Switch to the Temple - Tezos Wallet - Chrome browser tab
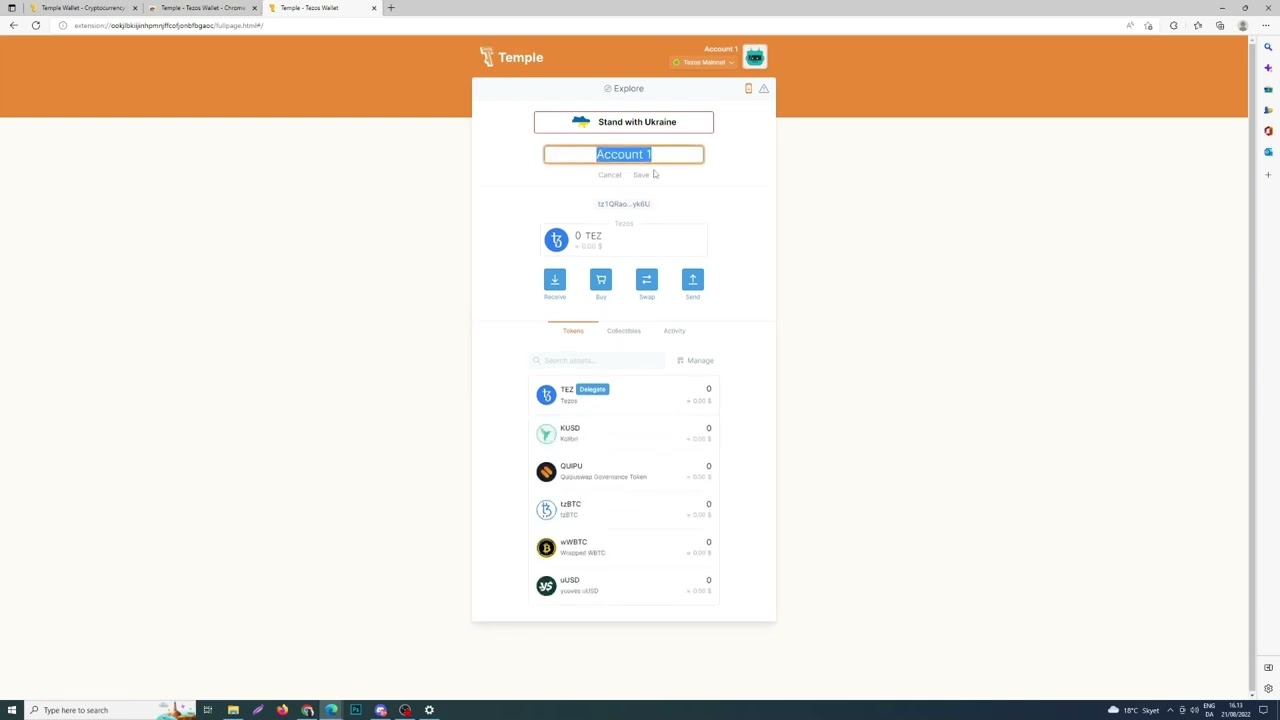Screen dimensions: 1280x720 203,8
